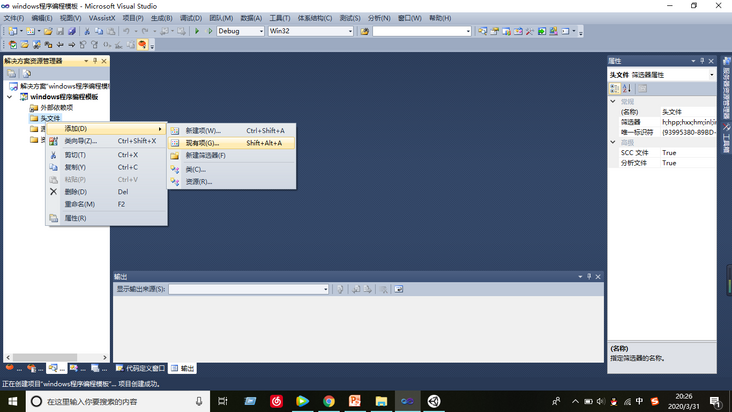The width and height of the screenshot is (732, 412).
Task: Open Chrome from the taskbar
Action: pyautogui.click(x=329, y=401)
